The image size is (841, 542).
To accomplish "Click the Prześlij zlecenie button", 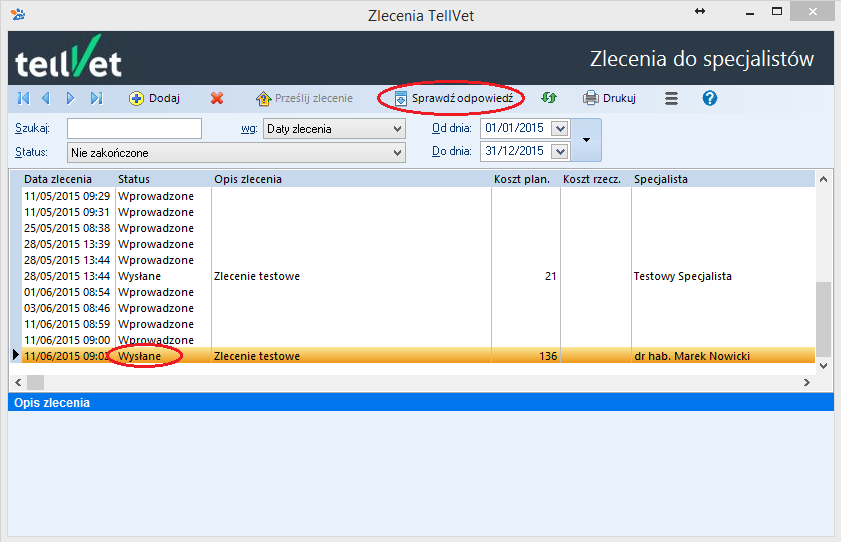I will 305,98.
